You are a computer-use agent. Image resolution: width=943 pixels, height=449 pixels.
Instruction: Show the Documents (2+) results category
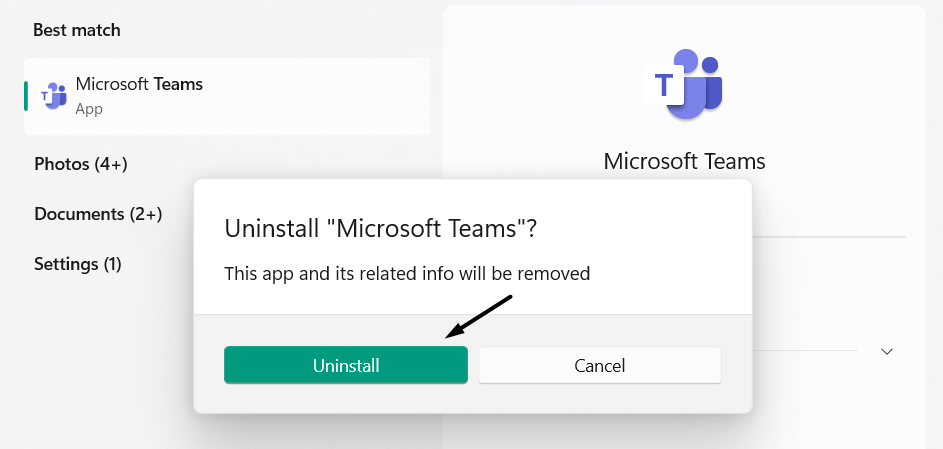(98, 214)
